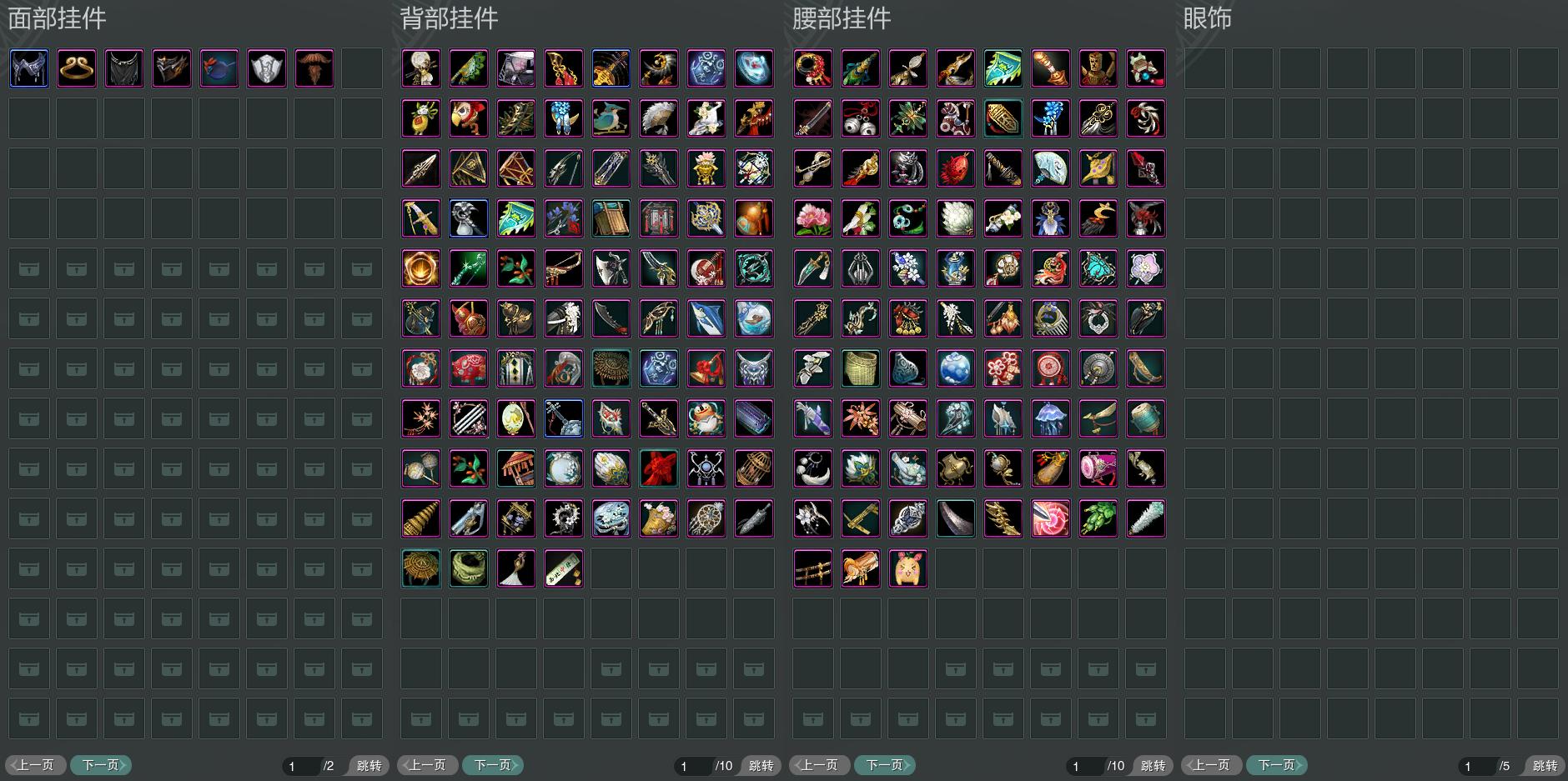The width and height of the screenshot is (1568, 781).
Task: Choose the penguin back accessory icon
Action: 706,418
